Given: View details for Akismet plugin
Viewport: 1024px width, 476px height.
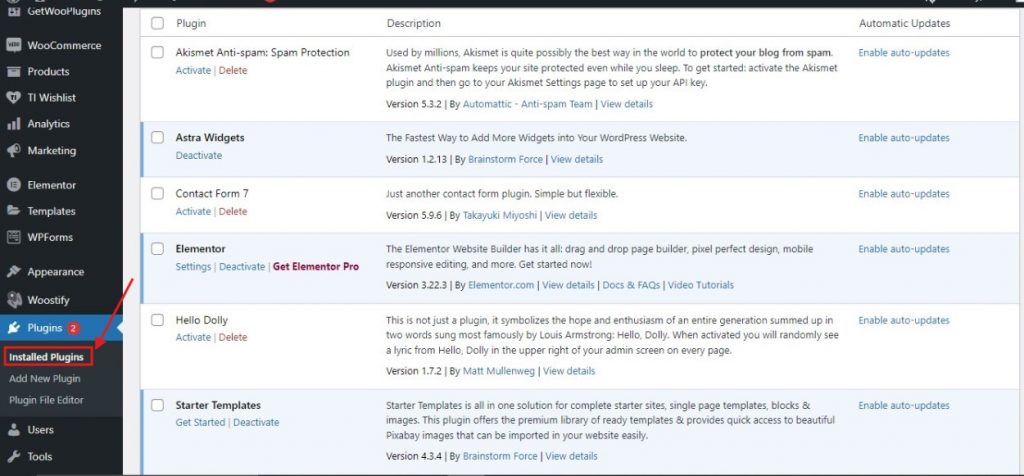Looking at the screenshot, I should (626, 104).
